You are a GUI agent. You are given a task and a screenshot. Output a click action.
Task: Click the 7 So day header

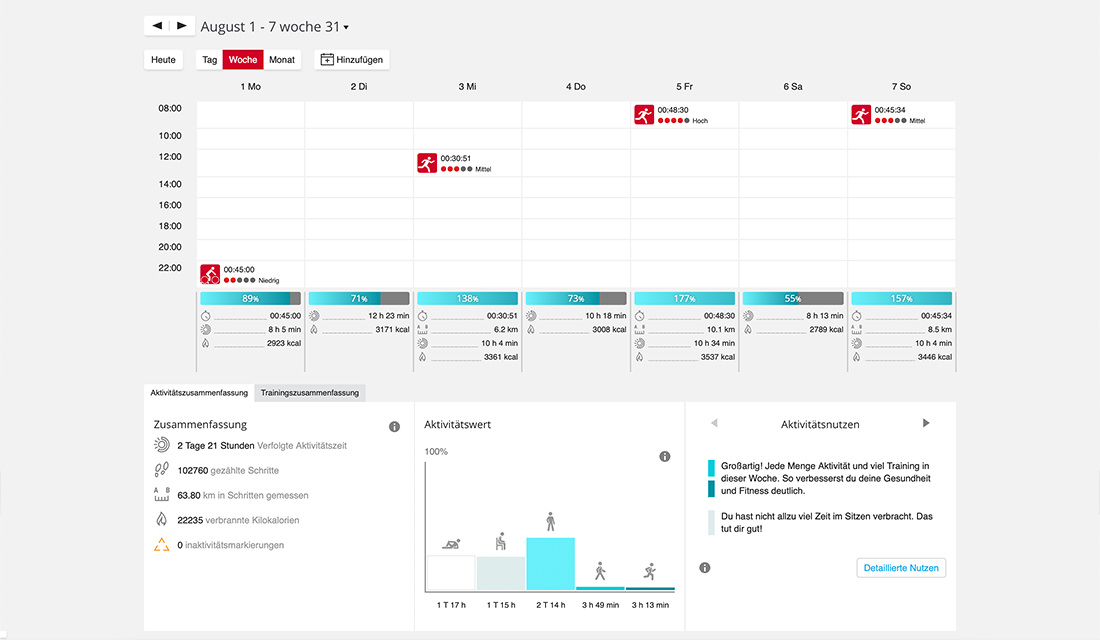[901, 86]
